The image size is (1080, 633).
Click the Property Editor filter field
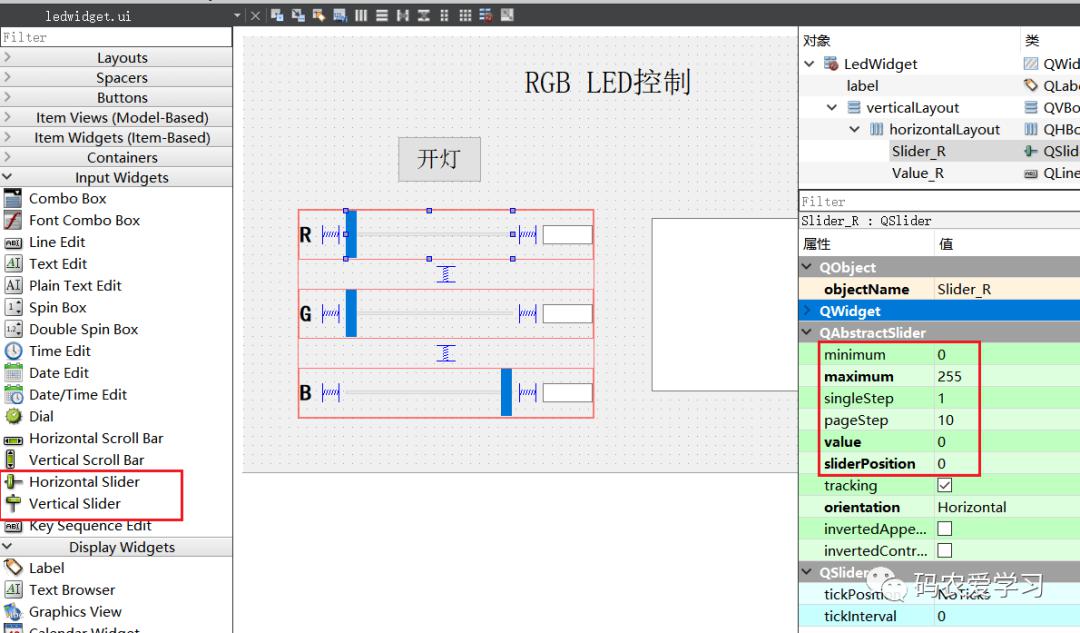tap(939, 202)
